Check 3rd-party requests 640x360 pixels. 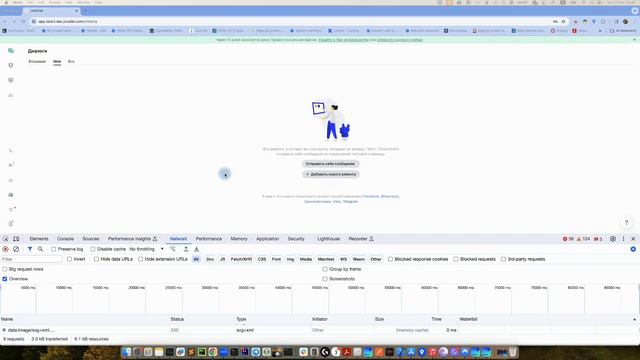[503, 259]
